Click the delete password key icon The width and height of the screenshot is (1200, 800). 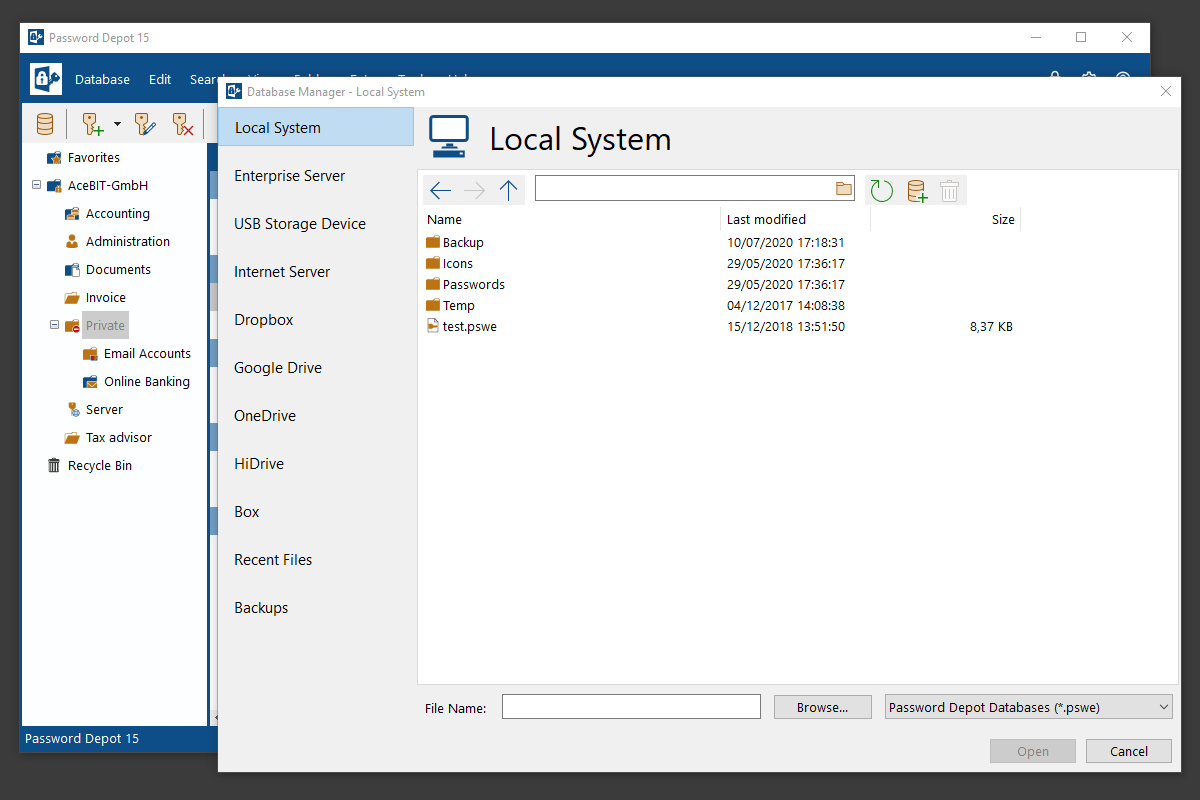182,124
